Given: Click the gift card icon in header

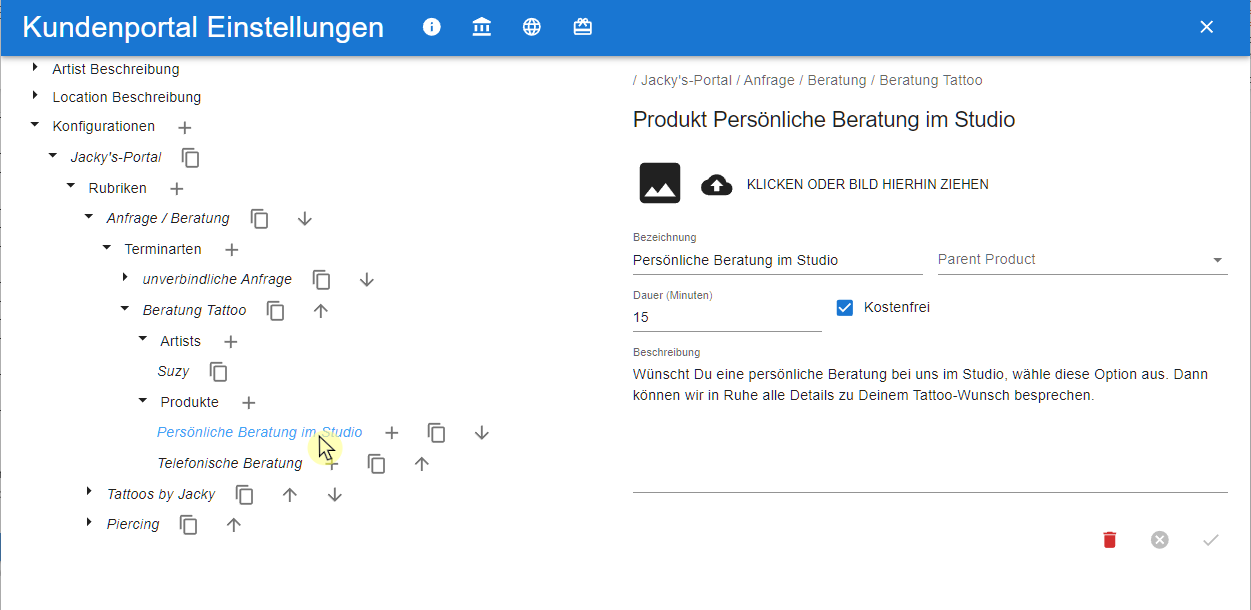Looking at the screenshot, I should 582,27.
